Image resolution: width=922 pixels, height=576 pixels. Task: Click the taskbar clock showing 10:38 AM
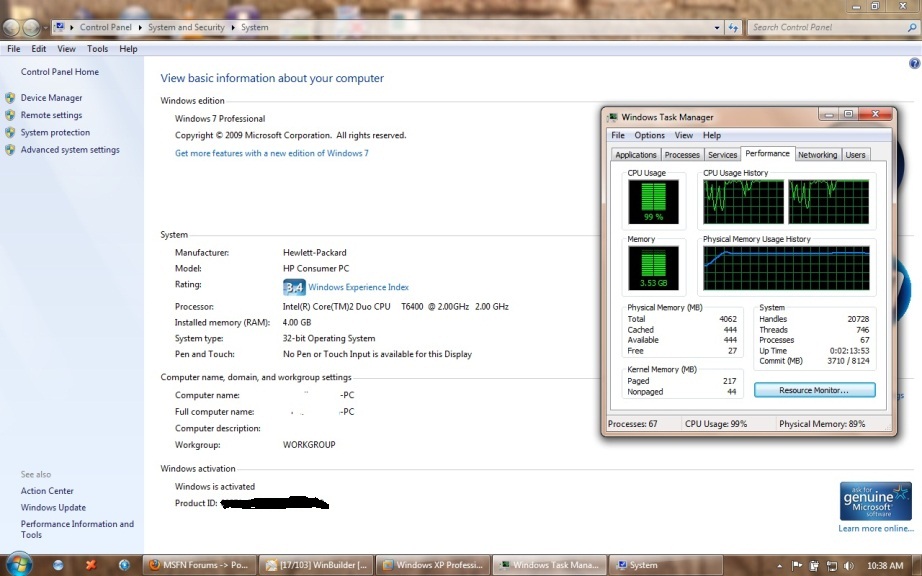885,565
